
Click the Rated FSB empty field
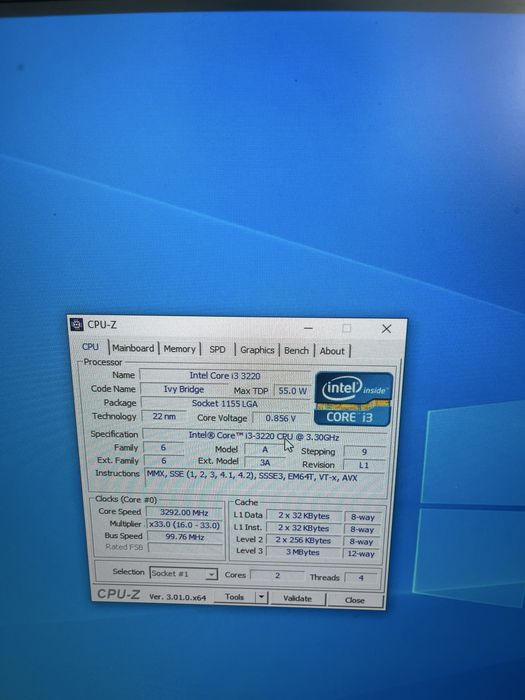click(185, 548)
